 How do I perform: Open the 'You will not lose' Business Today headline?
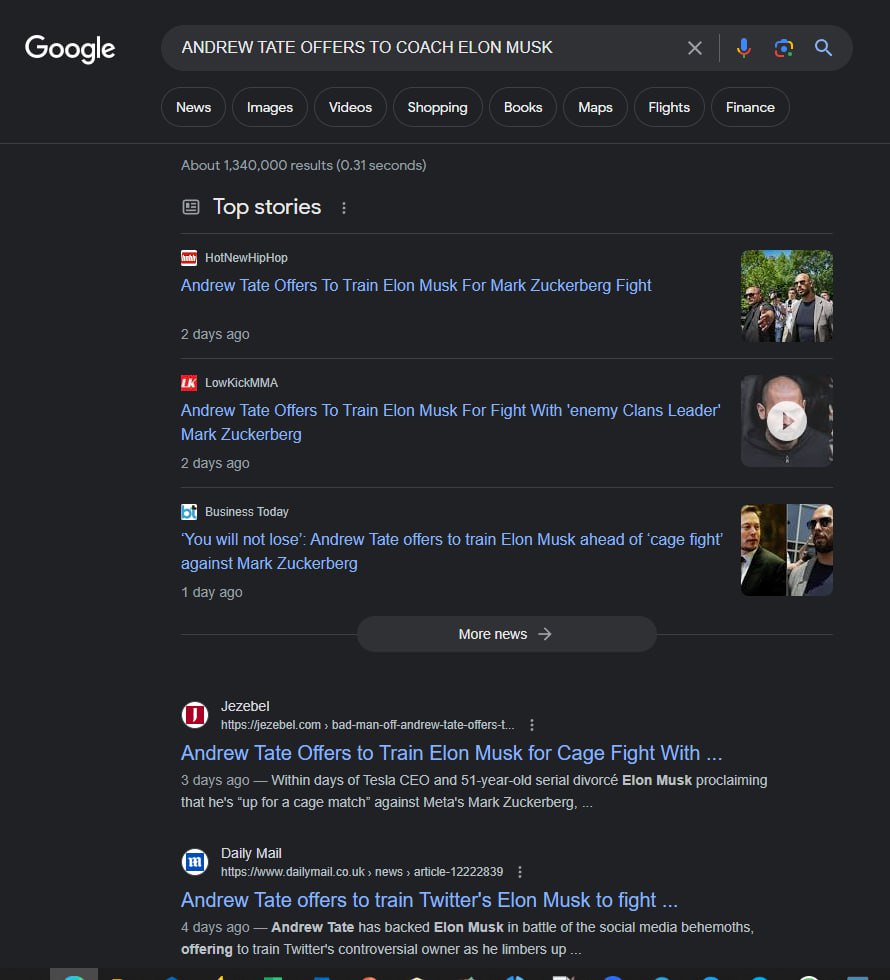pyautogui.click(x=452, y=551)
